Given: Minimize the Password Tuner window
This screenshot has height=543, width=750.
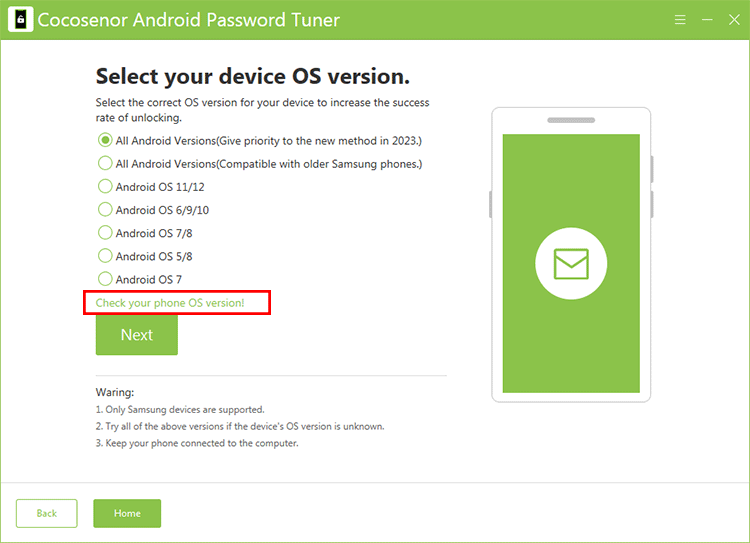Looking at the screenshot, I should click(707, 20).
